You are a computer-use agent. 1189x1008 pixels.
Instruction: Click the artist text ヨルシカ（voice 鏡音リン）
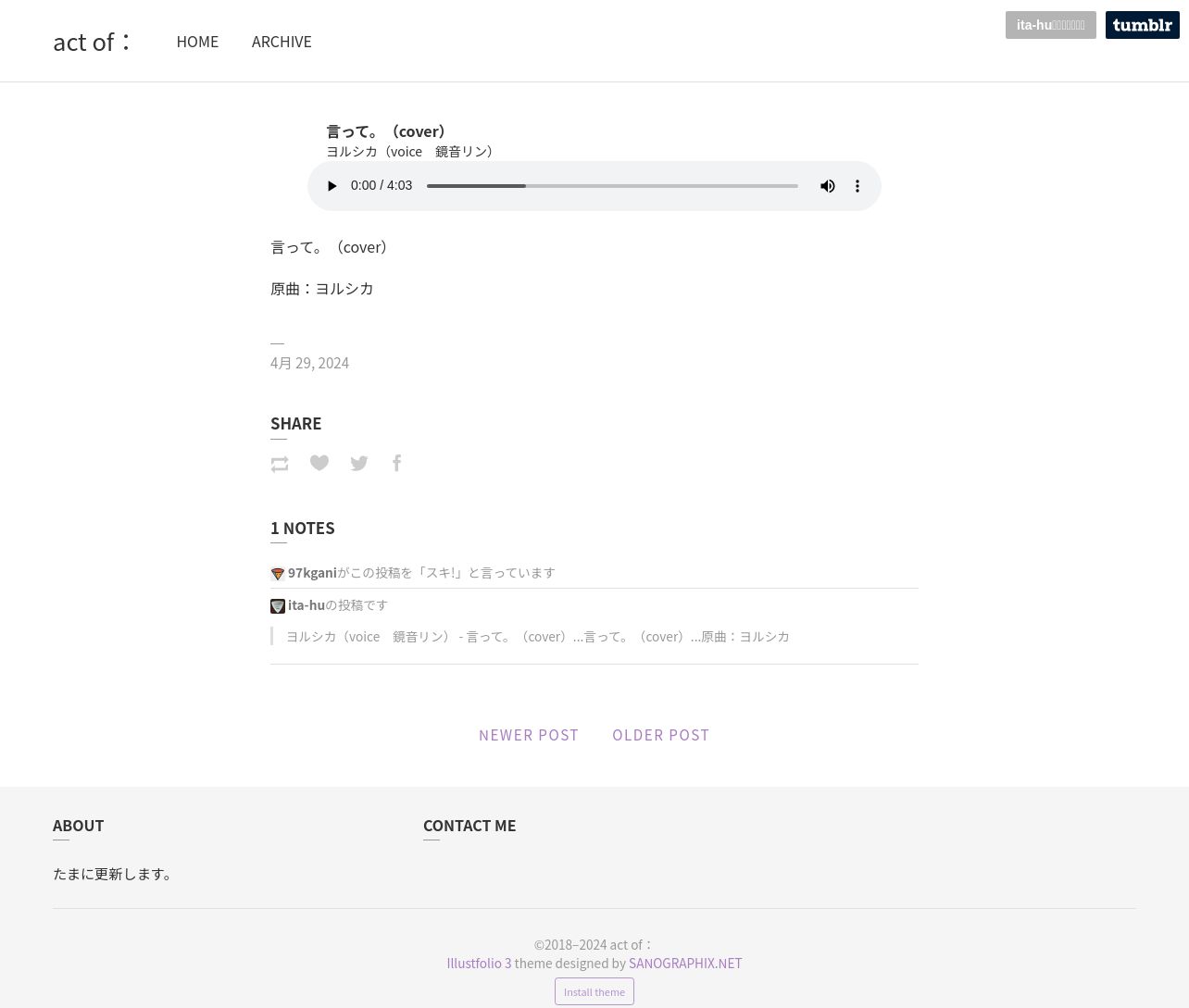(x=412, y=152)
